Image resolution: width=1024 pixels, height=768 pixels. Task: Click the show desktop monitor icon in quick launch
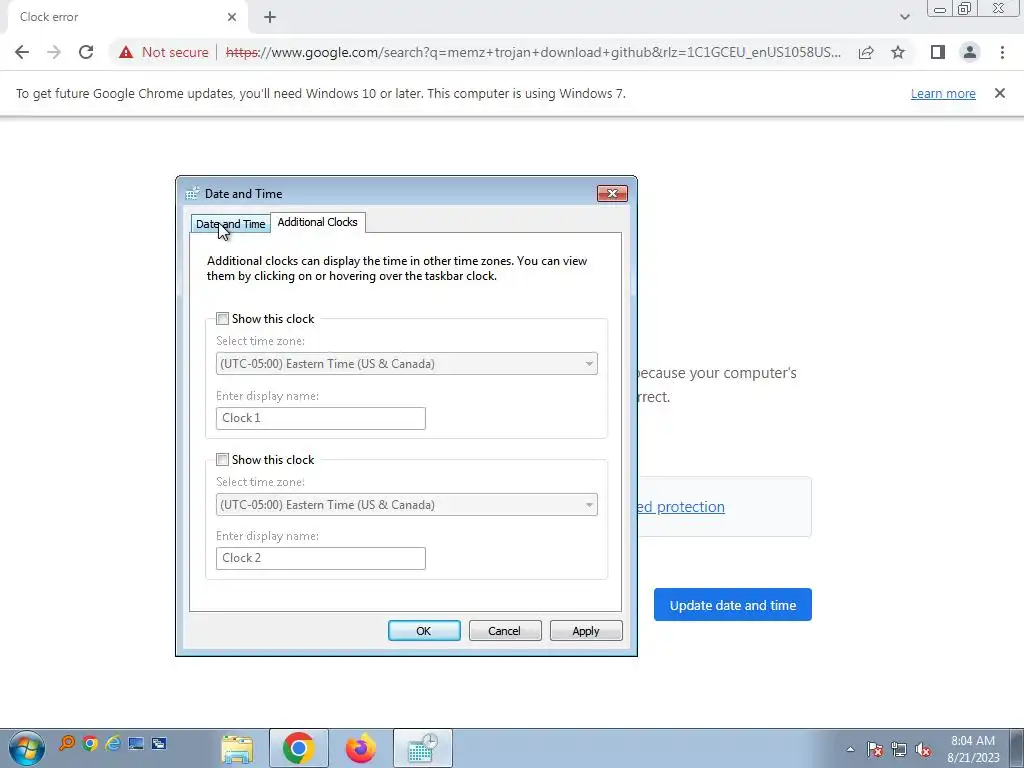136,743
